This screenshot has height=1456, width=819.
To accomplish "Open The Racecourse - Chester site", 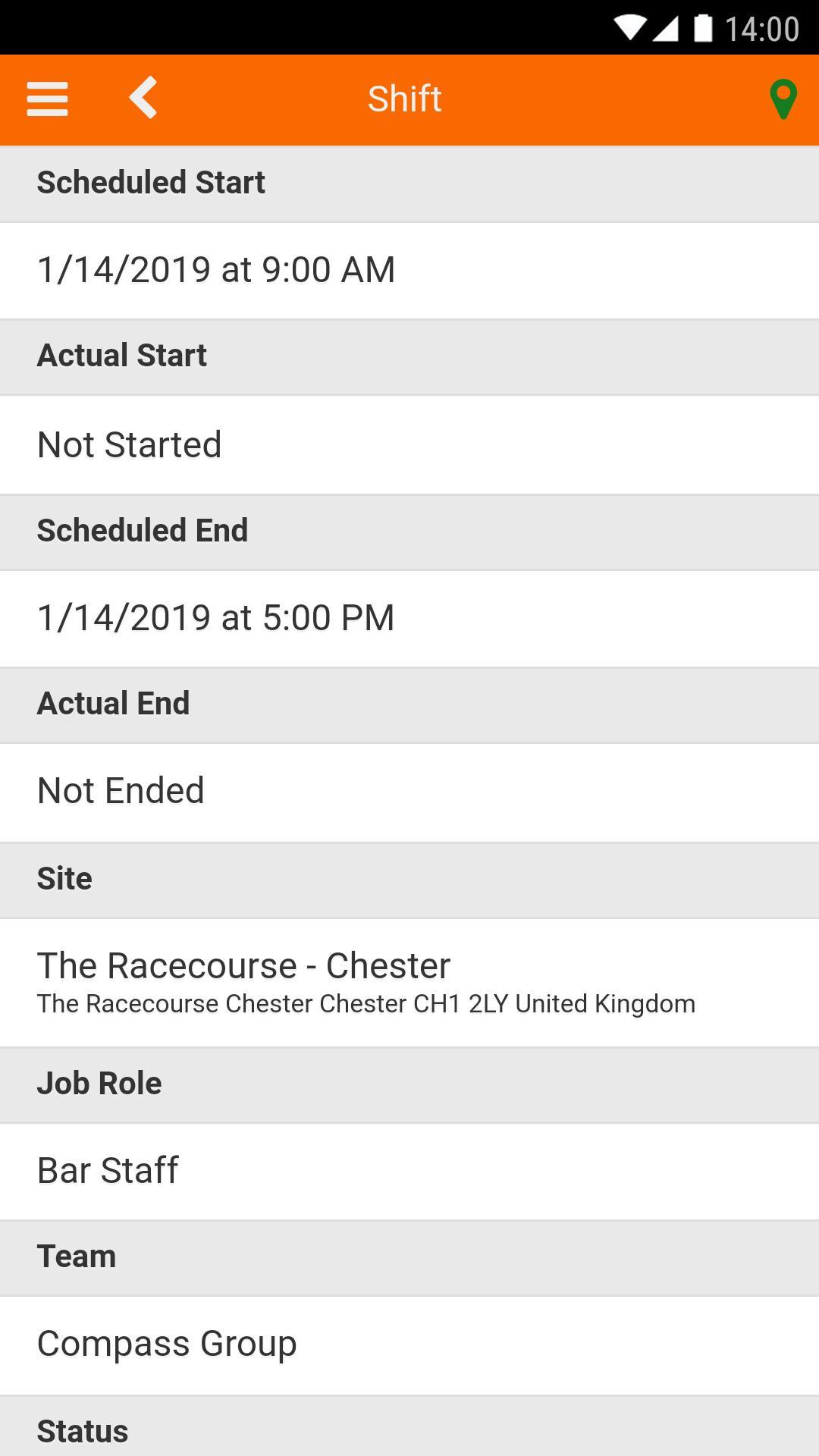I will point(244,965).
